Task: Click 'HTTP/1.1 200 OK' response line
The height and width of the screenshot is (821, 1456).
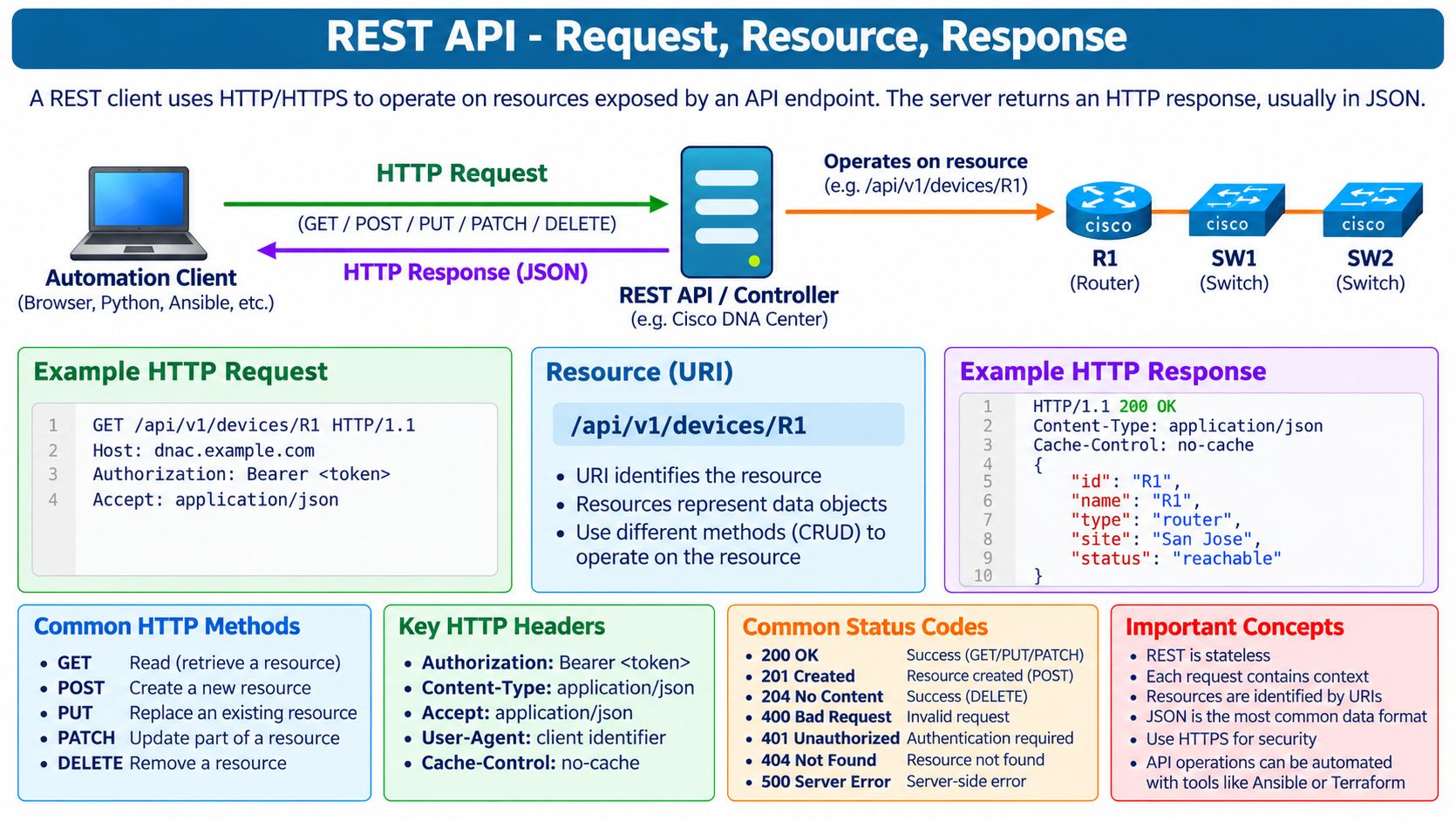Action: coord(1105,406)
